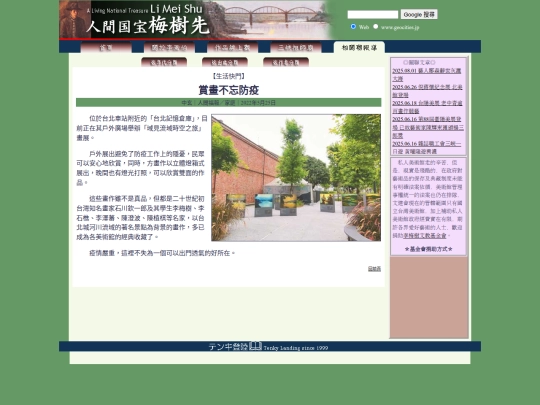The image size is (540, 405).
Task: Click the Google 搜尋 button
Action: click(x=419, y=14)
